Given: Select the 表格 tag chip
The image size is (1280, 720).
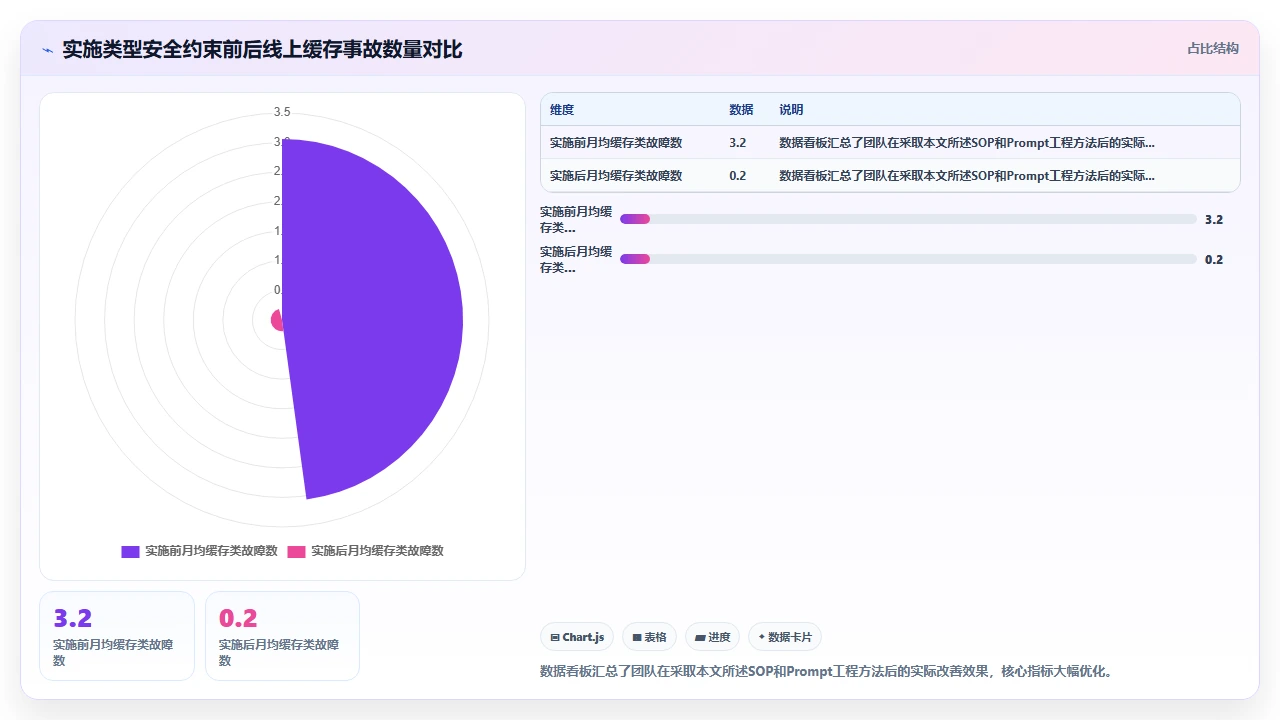Looking at the screenshot, I should coord(649,637).
